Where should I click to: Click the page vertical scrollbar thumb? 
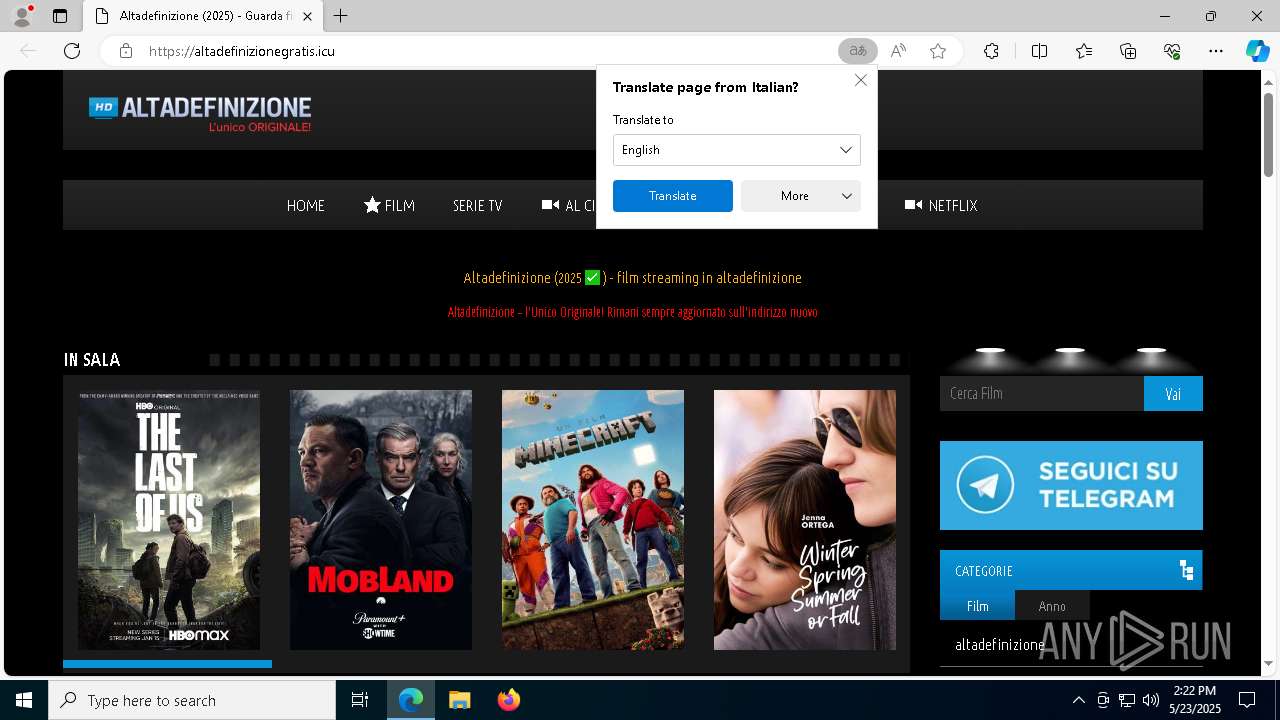(1269, 133)
